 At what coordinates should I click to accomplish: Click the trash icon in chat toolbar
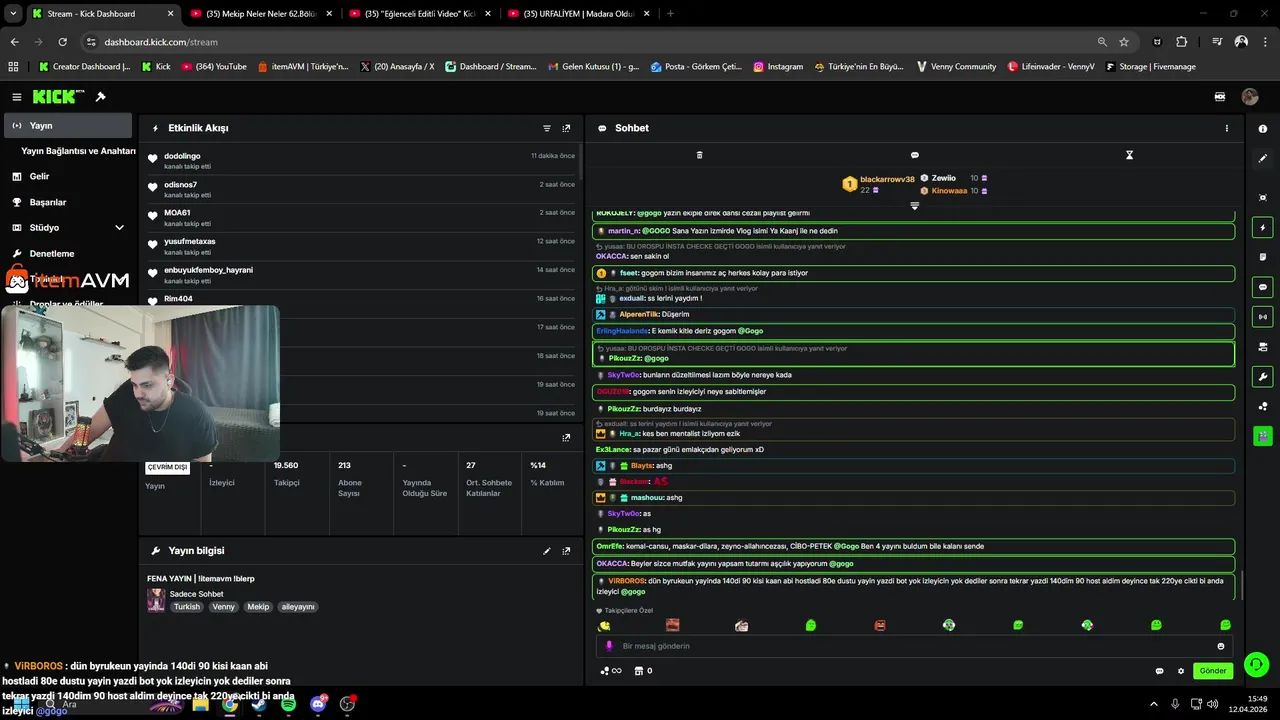[x=699, y=155]
